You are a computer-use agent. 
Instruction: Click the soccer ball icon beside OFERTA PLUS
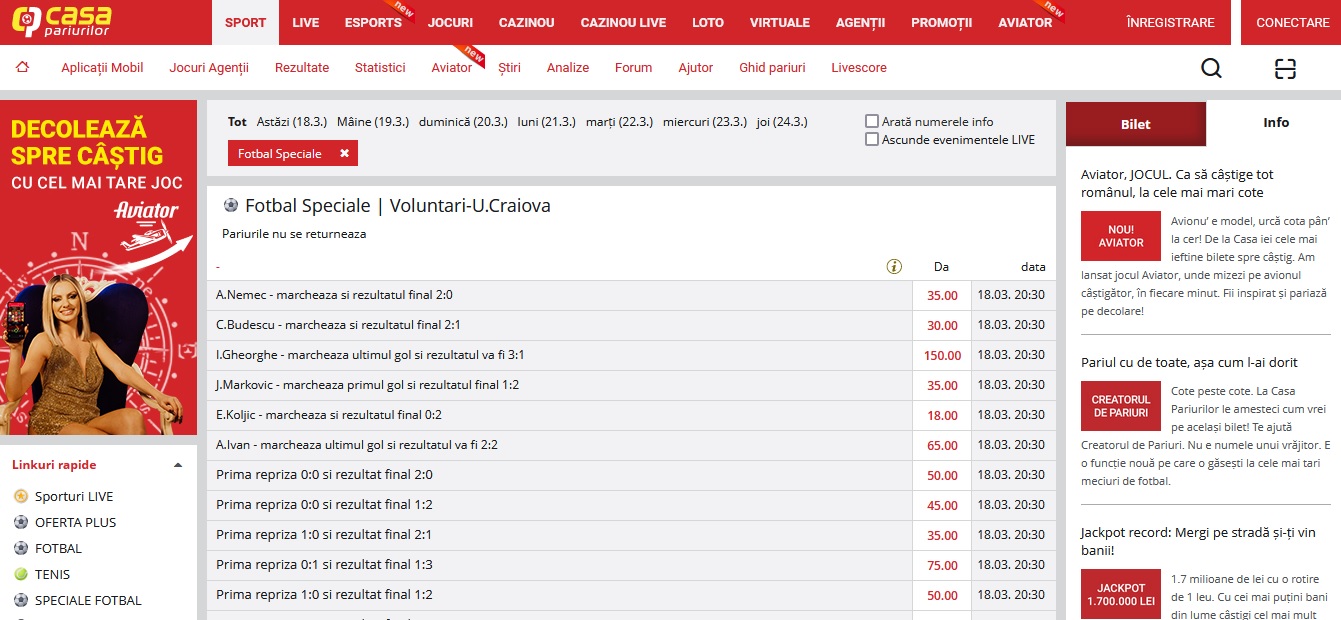tap(21, 522)
